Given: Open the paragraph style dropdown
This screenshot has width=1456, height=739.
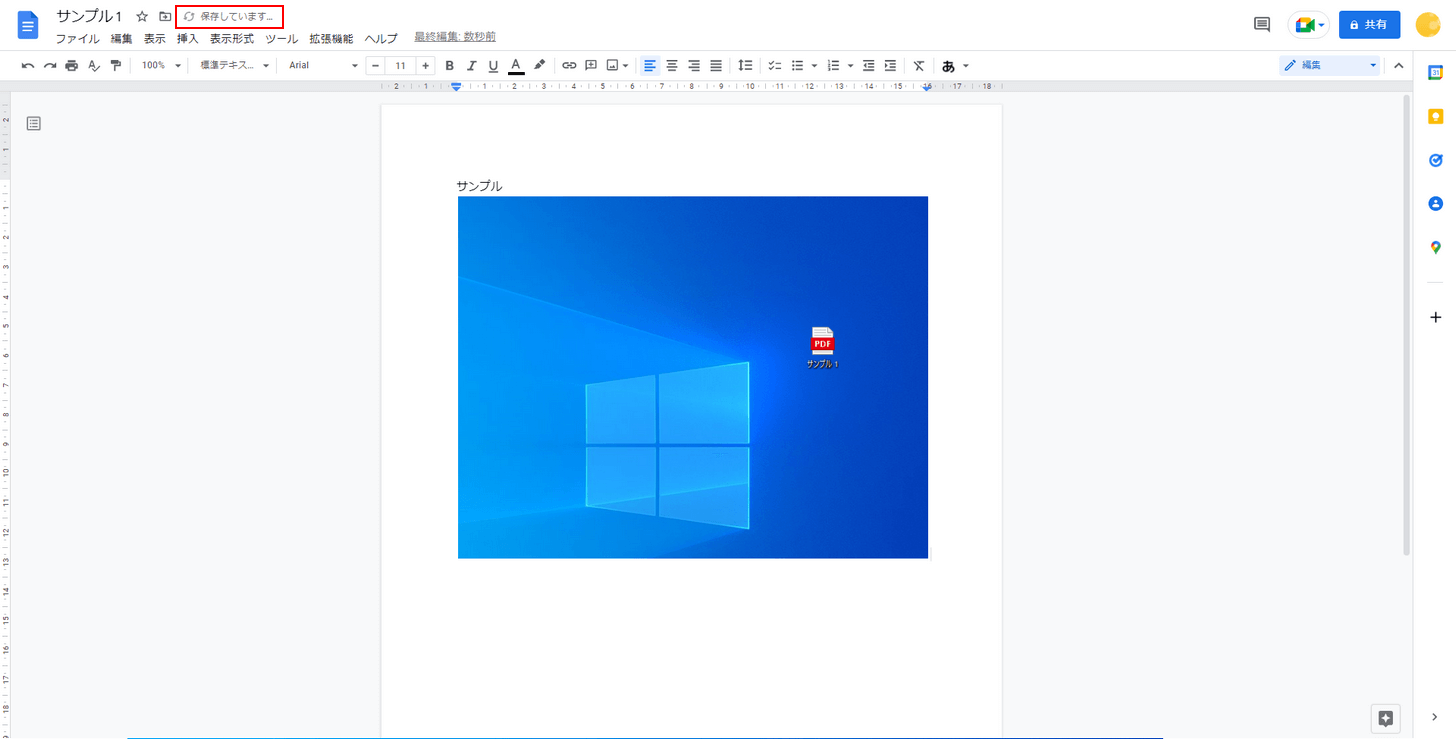Looking at the screenshot, I should tap(235, 66).
